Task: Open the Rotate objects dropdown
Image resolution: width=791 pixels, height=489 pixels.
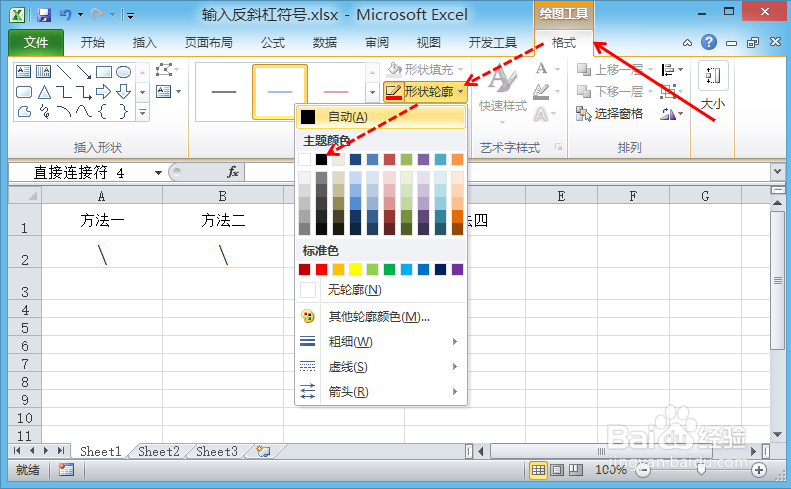Action: pyautogui.click(x=671, y=114)
